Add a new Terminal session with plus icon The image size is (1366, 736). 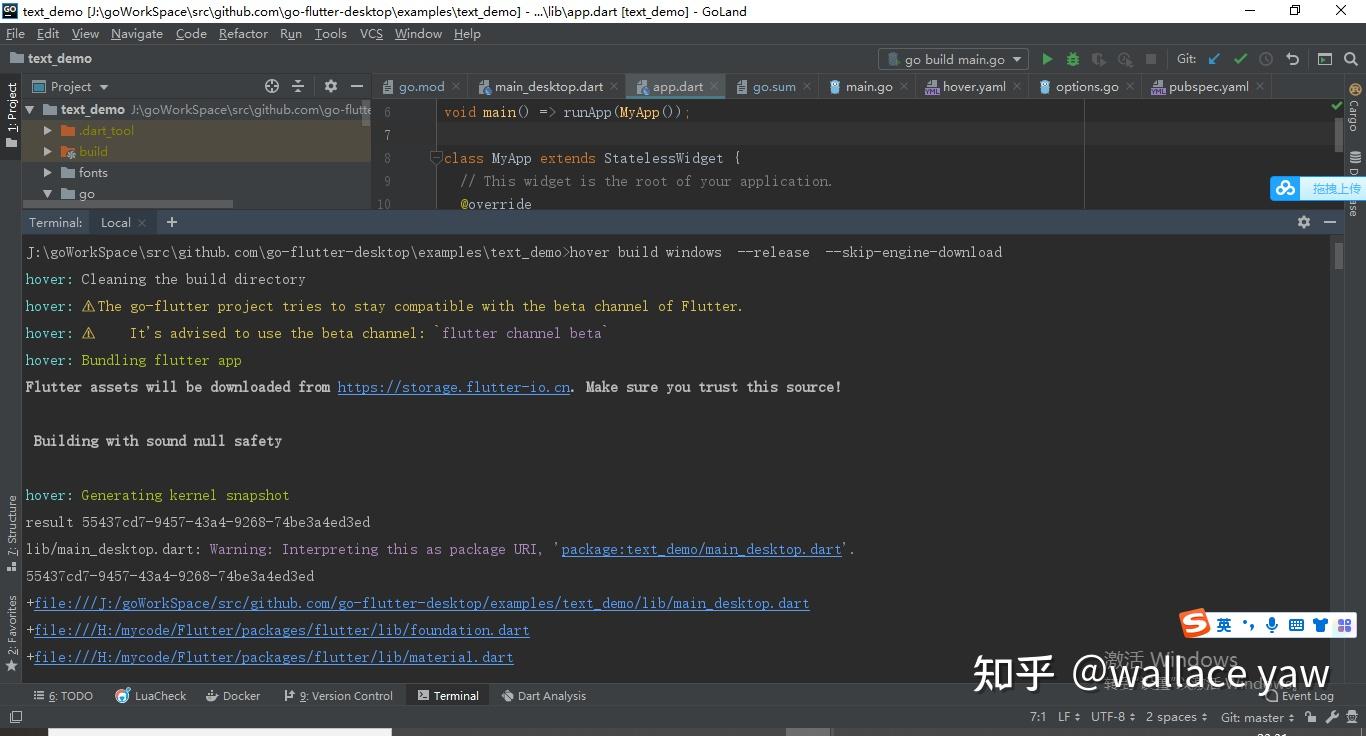[170, 222]
